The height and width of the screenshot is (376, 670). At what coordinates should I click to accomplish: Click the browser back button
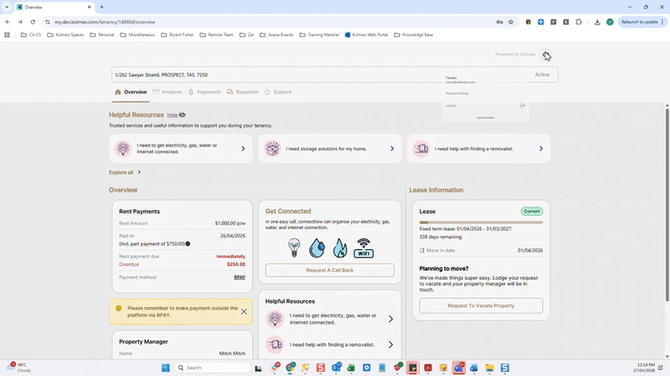point(8,22)
